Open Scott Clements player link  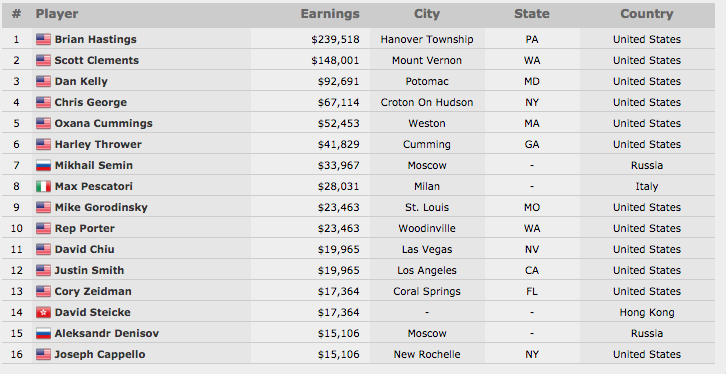[x=96, y=60]
